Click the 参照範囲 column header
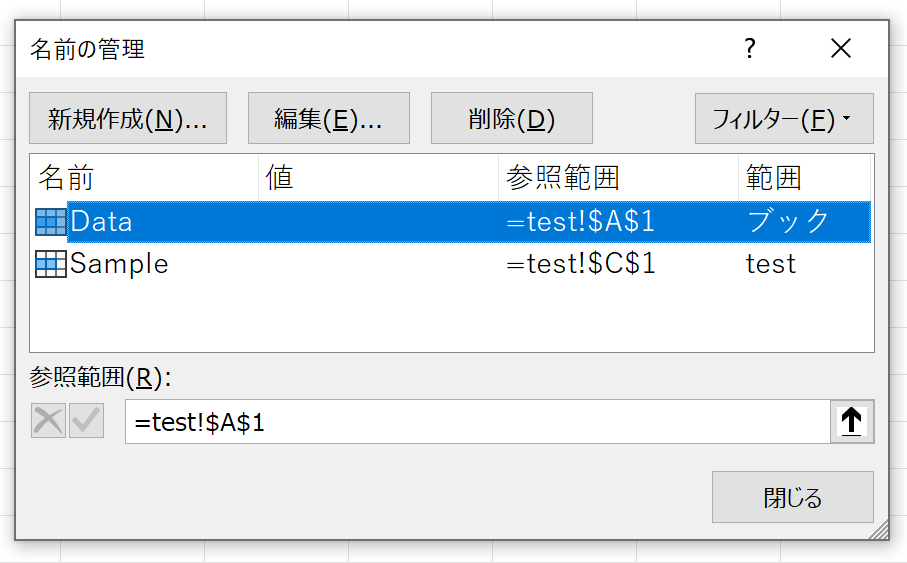The image size is (907, 563). [x=618, y=177]
